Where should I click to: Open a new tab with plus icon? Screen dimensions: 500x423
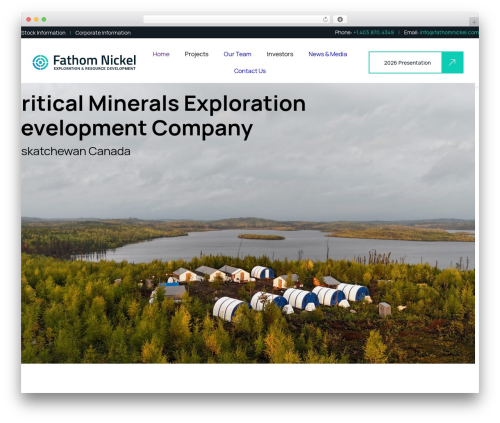coord(474,22)
